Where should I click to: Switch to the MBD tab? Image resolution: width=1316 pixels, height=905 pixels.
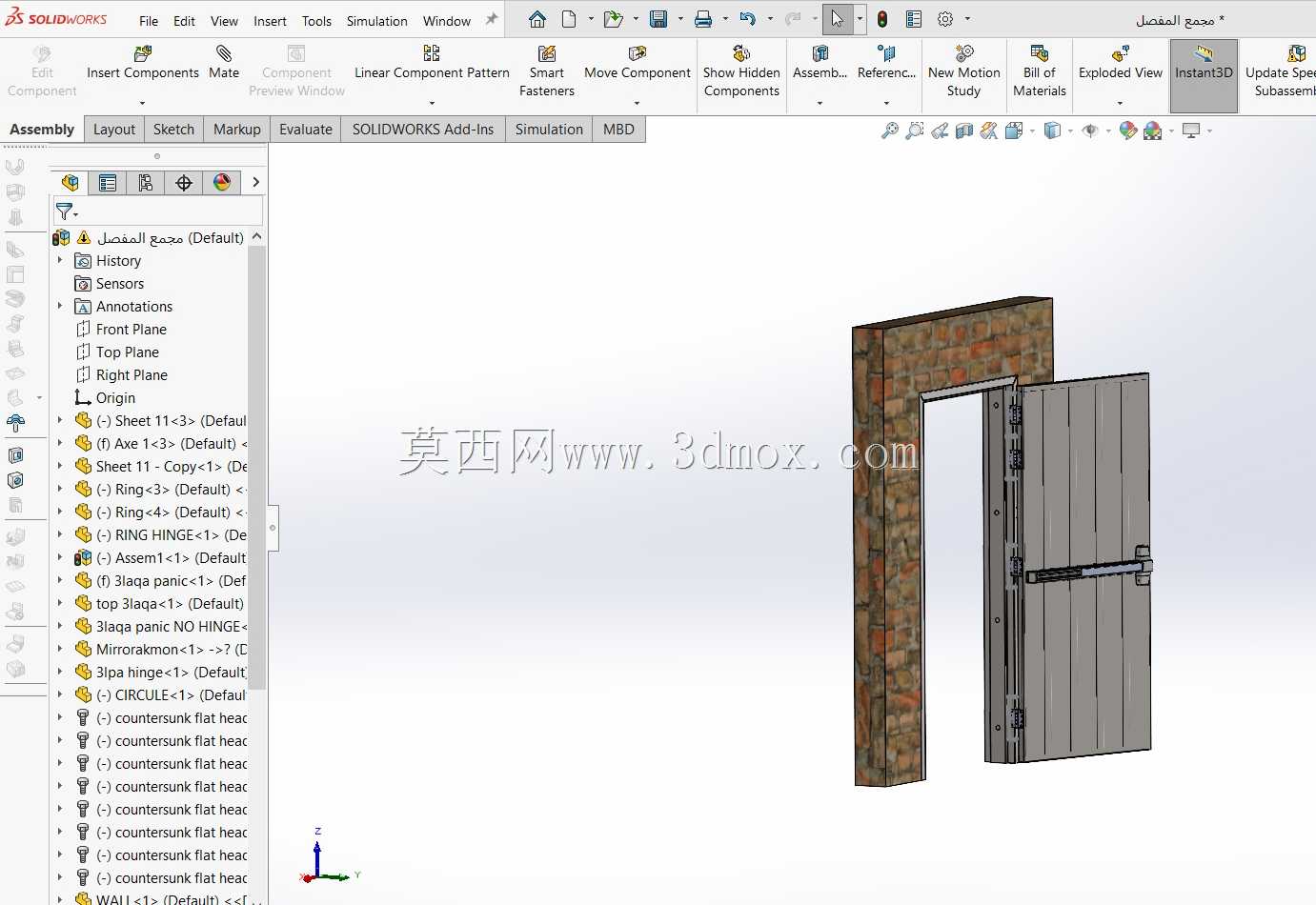pyautogui.click(x=618, y=130)
